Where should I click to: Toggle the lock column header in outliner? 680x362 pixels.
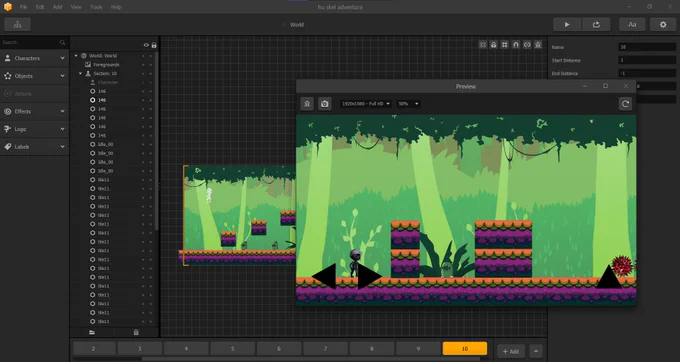154,45
